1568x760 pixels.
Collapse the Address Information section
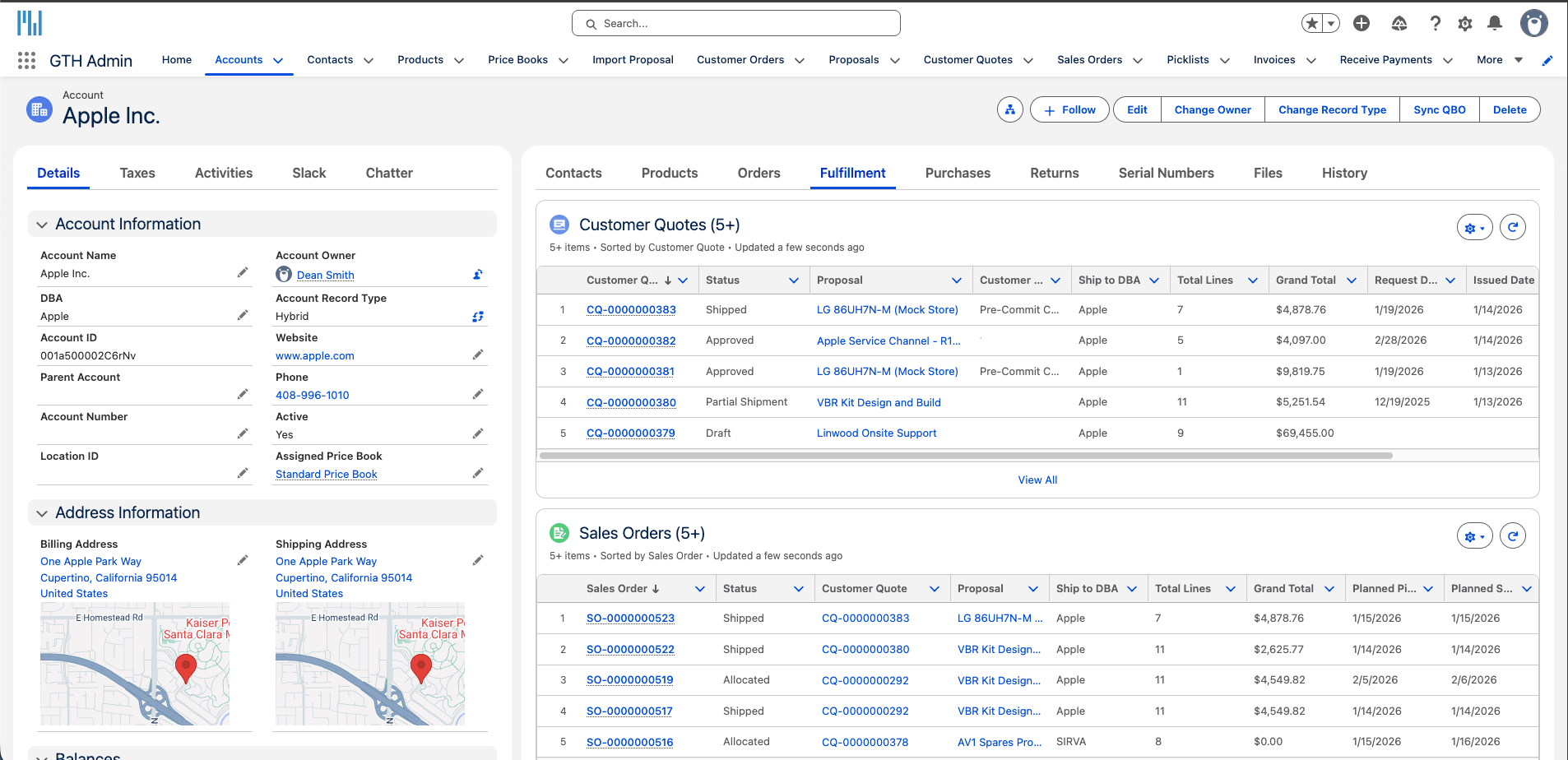click(x=42, y=513)
